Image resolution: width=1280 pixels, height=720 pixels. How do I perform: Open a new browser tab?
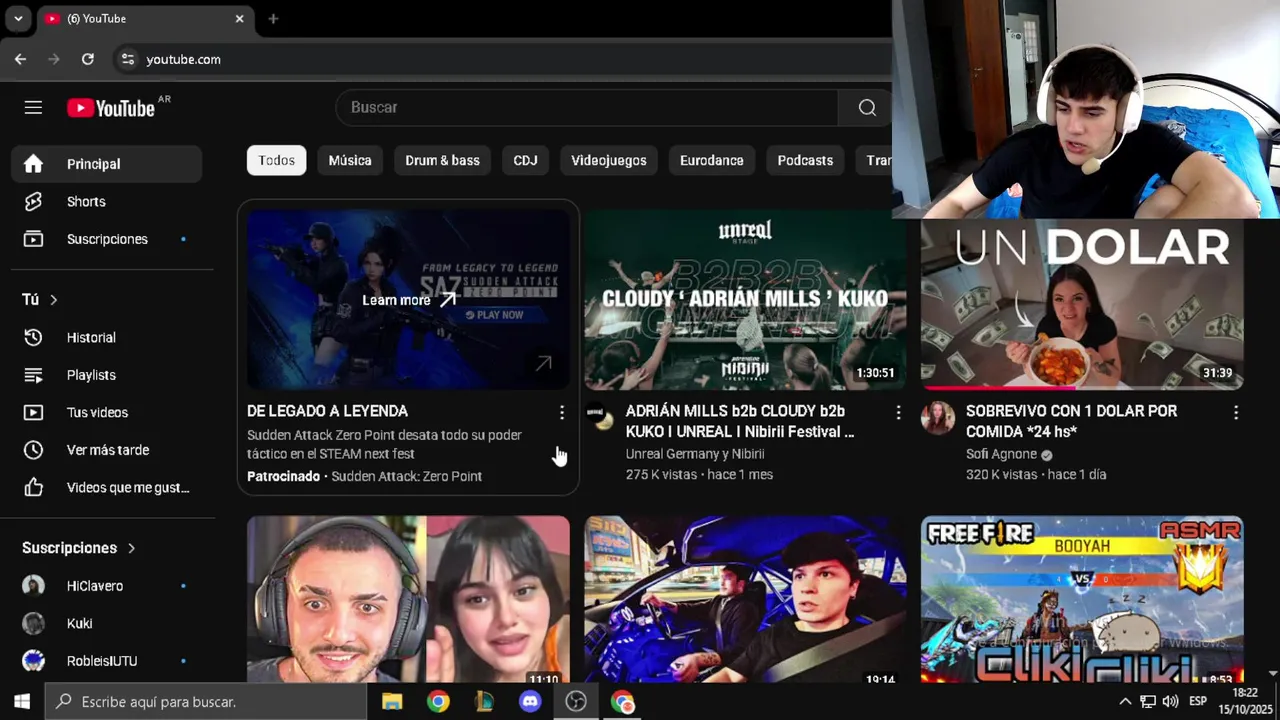click(x=273, y=18)
